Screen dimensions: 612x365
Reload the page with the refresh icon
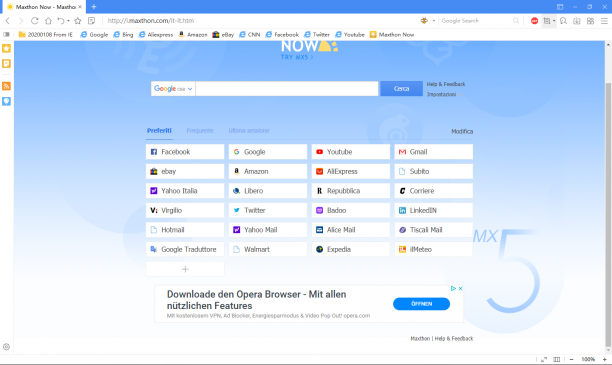coord(35,21)
